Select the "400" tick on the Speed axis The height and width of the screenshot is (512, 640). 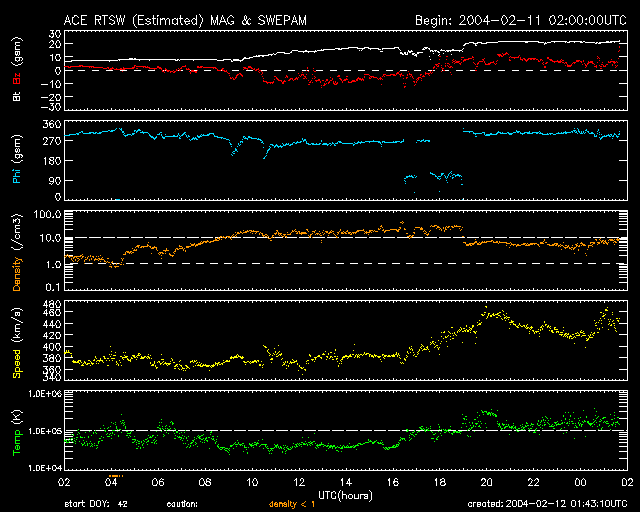tap(52, 347)
